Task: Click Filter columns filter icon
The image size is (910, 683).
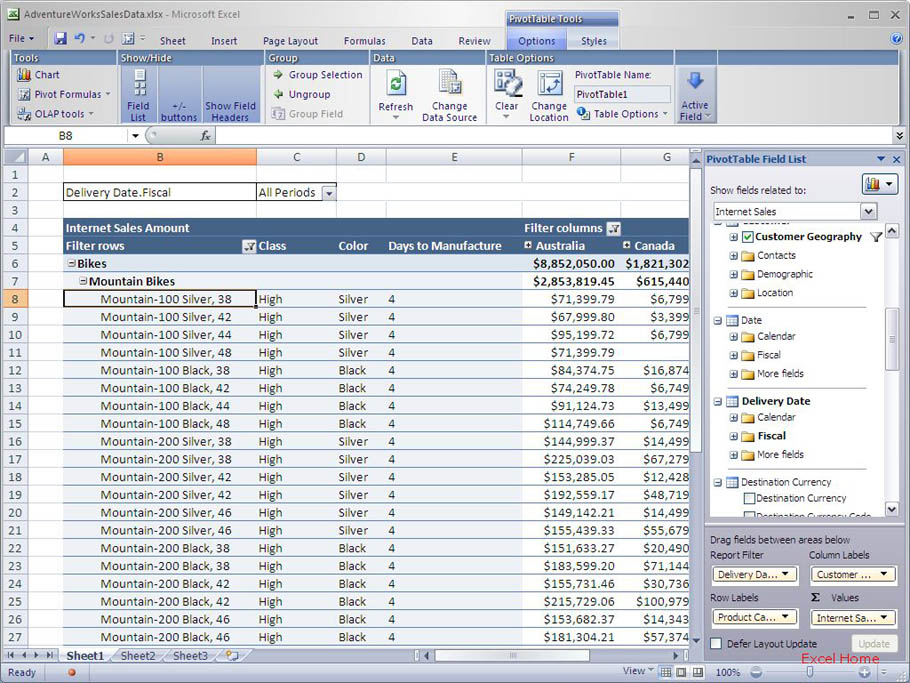Action: point(613,229)
